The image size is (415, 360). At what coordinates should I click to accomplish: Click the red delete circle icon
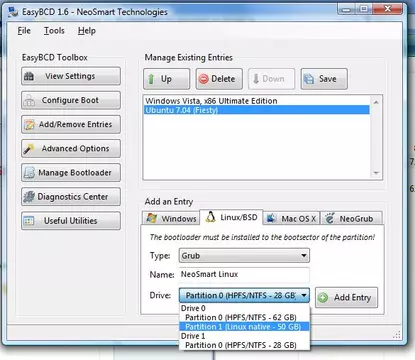coord(203,79)
